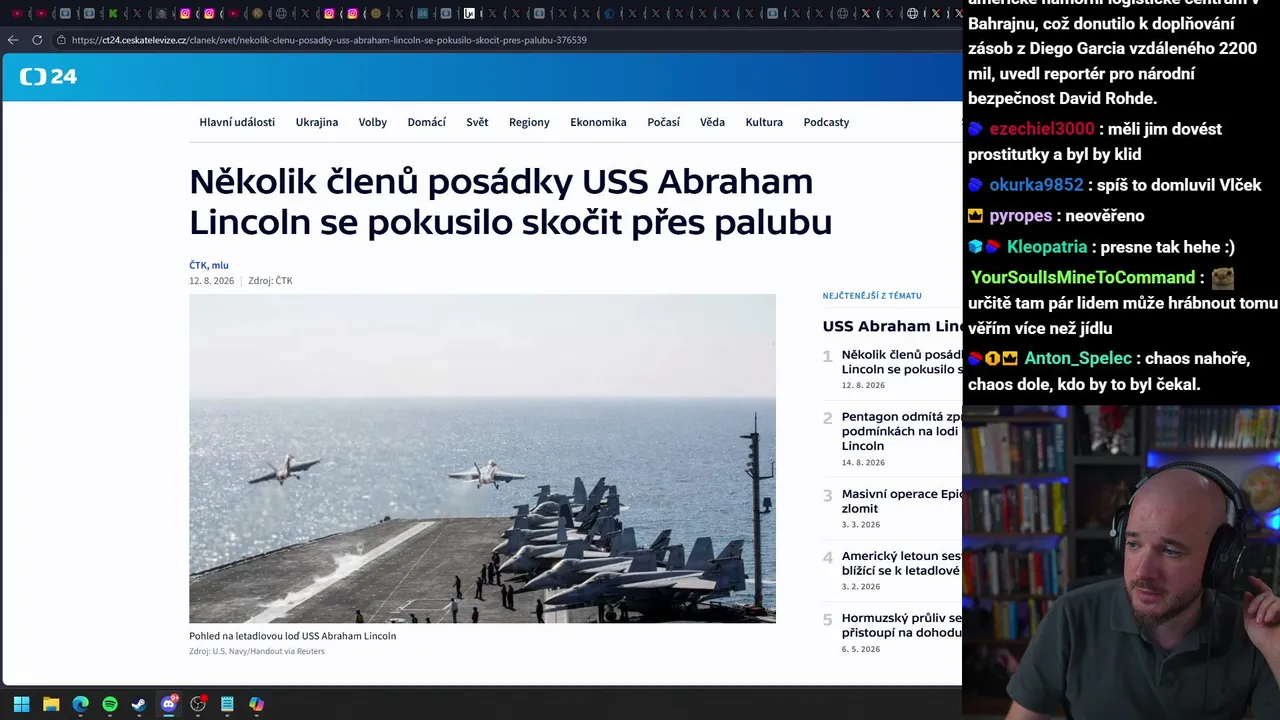The image size is (1280, 720).
Task: Open Copilot from the taskbar
Action: tap(257, 704)
